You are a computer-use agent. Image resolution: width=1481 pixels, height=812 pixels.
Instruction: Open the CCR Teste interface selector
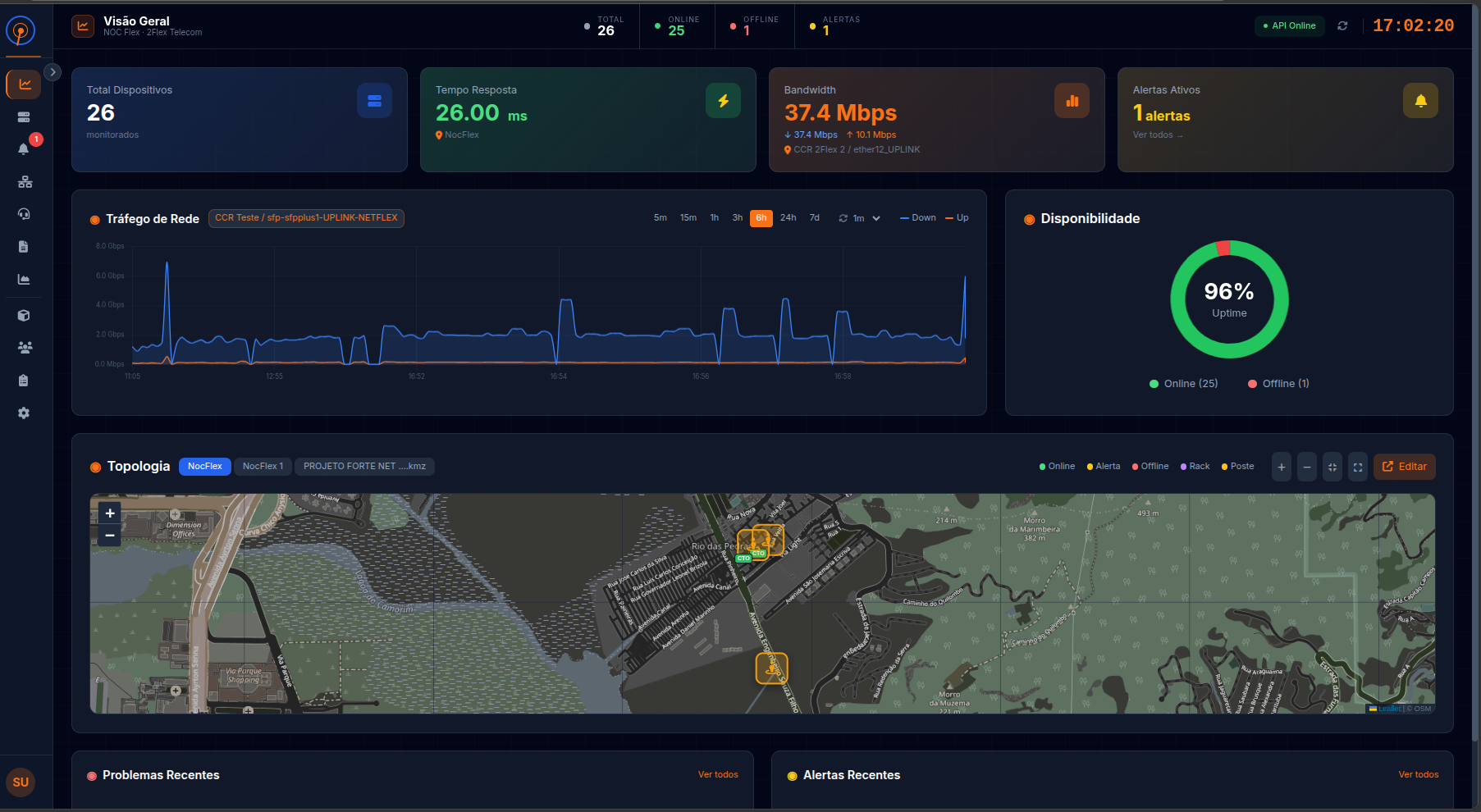pos(306,218)
